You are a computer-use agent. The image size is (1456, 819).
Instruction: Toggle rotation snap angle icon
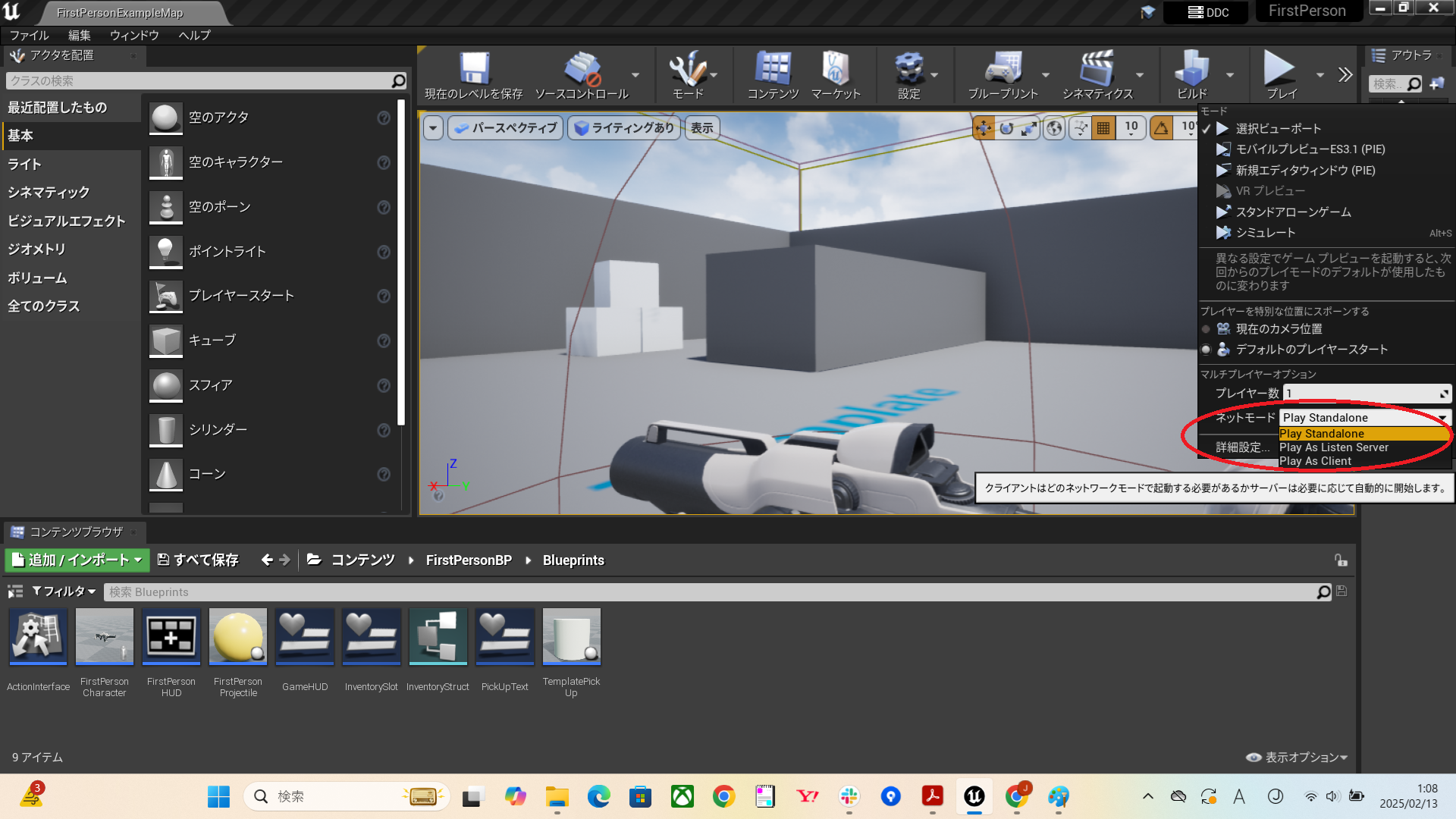click(1161, 128)
